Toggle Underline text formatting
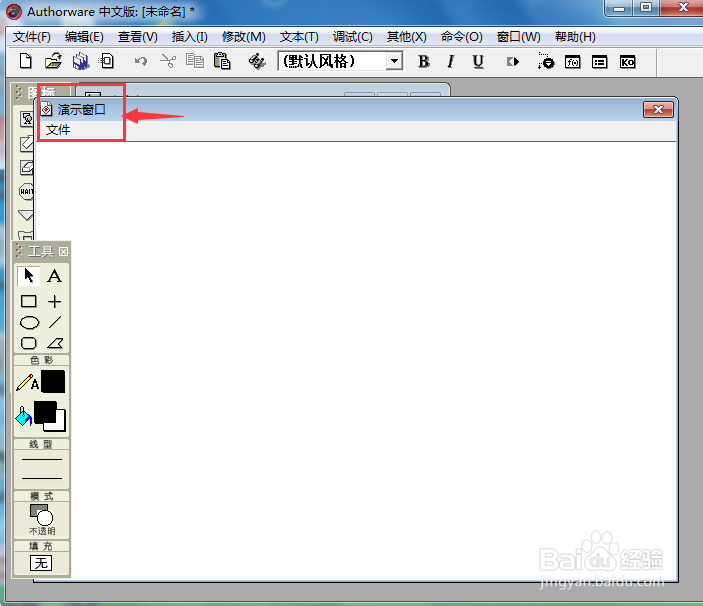 click(478, 61)
